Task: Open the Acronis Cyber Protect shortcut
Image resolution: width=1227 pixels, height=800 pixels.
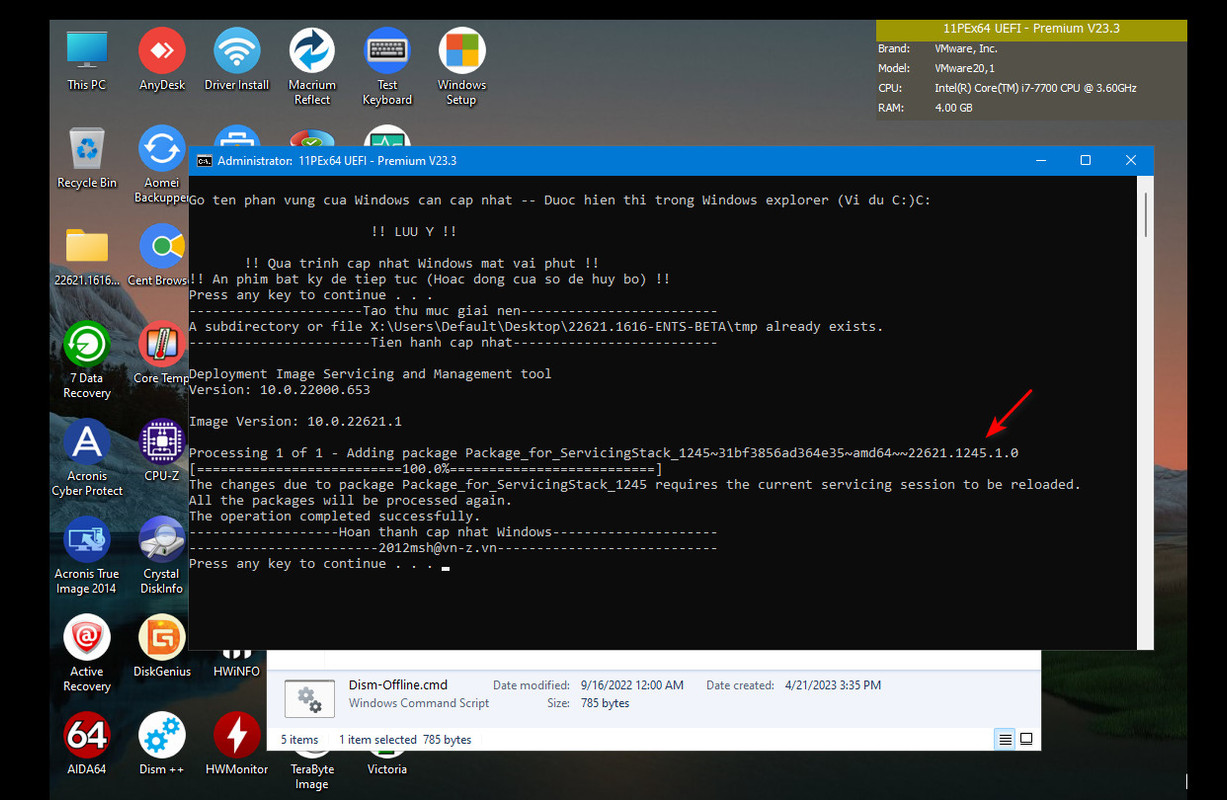Action: pos(87,458)
